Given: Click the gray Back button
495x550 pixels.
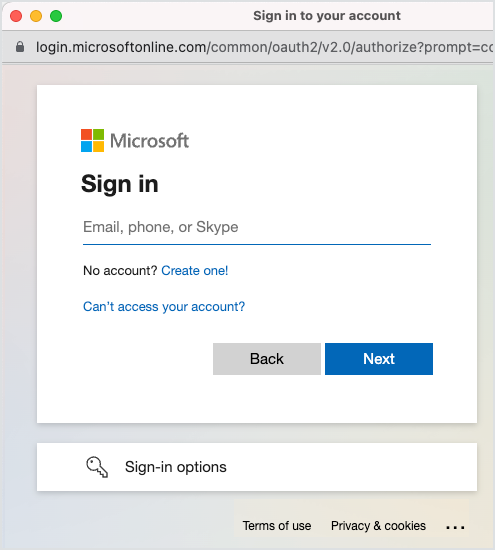Looking at the screenshot, I should [267, 359].
